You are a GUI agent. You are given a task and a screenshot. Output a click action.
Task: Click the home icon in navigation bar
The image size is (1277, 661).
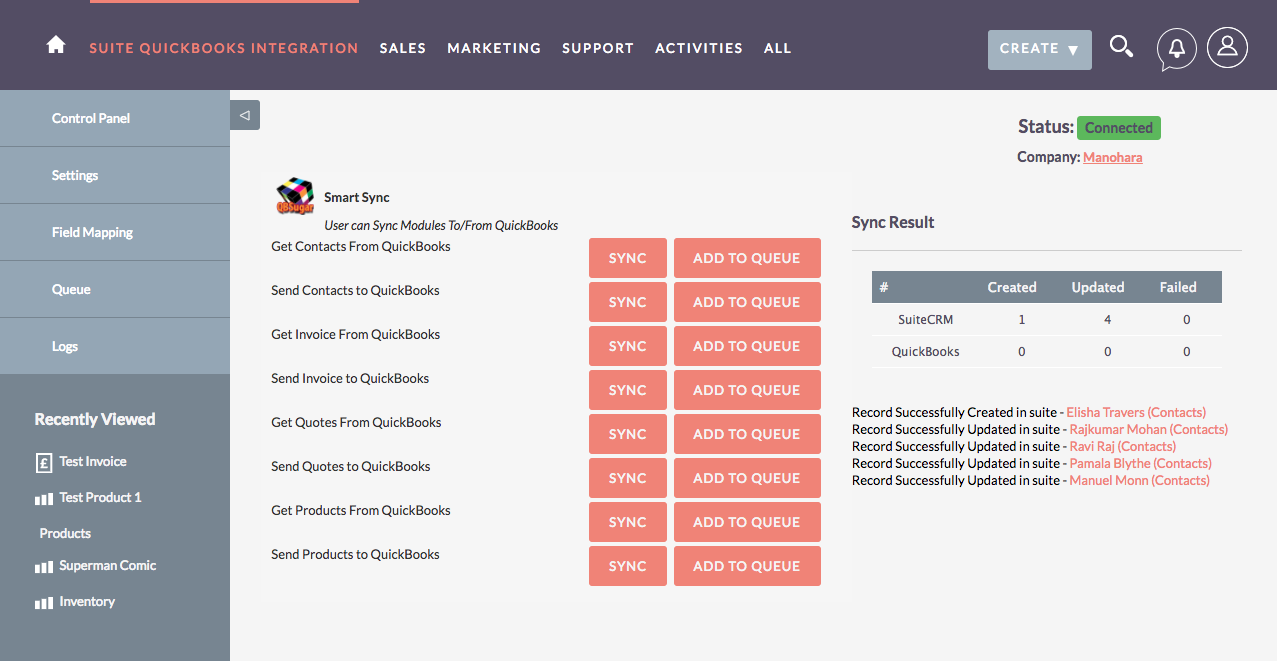[56, 46]
